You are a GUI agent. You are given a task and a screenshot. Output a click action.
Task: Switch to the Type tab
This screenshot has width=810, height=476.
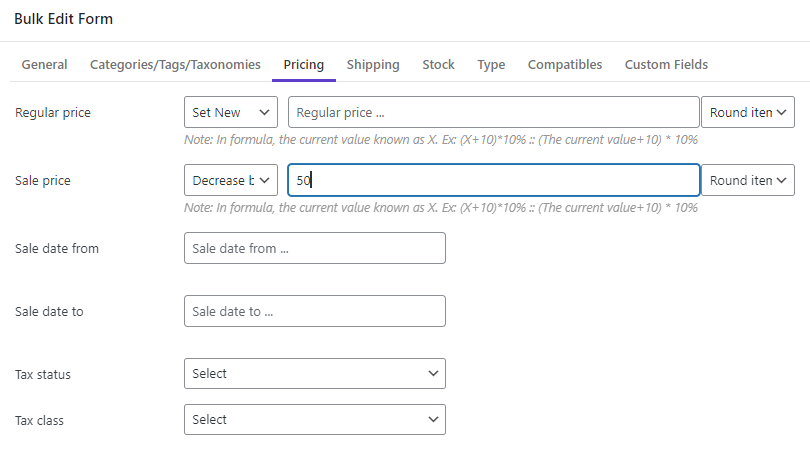(491, 65)
